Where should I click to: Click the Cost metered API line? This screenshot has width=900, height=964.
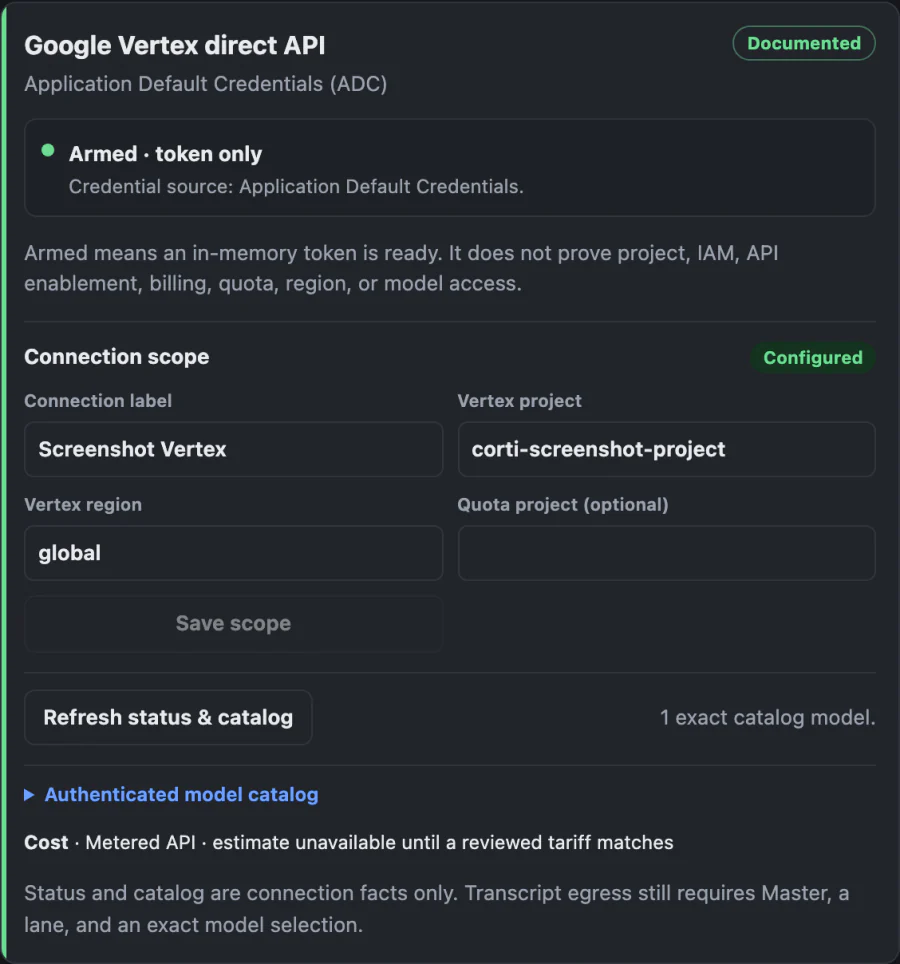coord(349,842)
